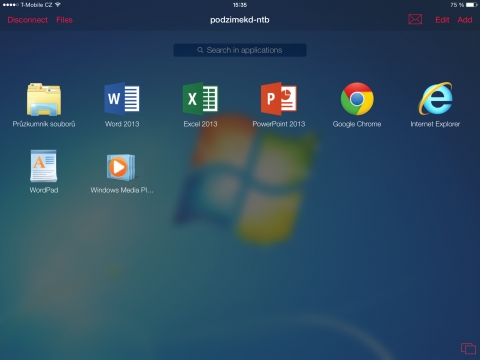The height and width of the screenshot is (360, 480).
Task: Open the windows switcher icon at bottom right
Action: 468,348
